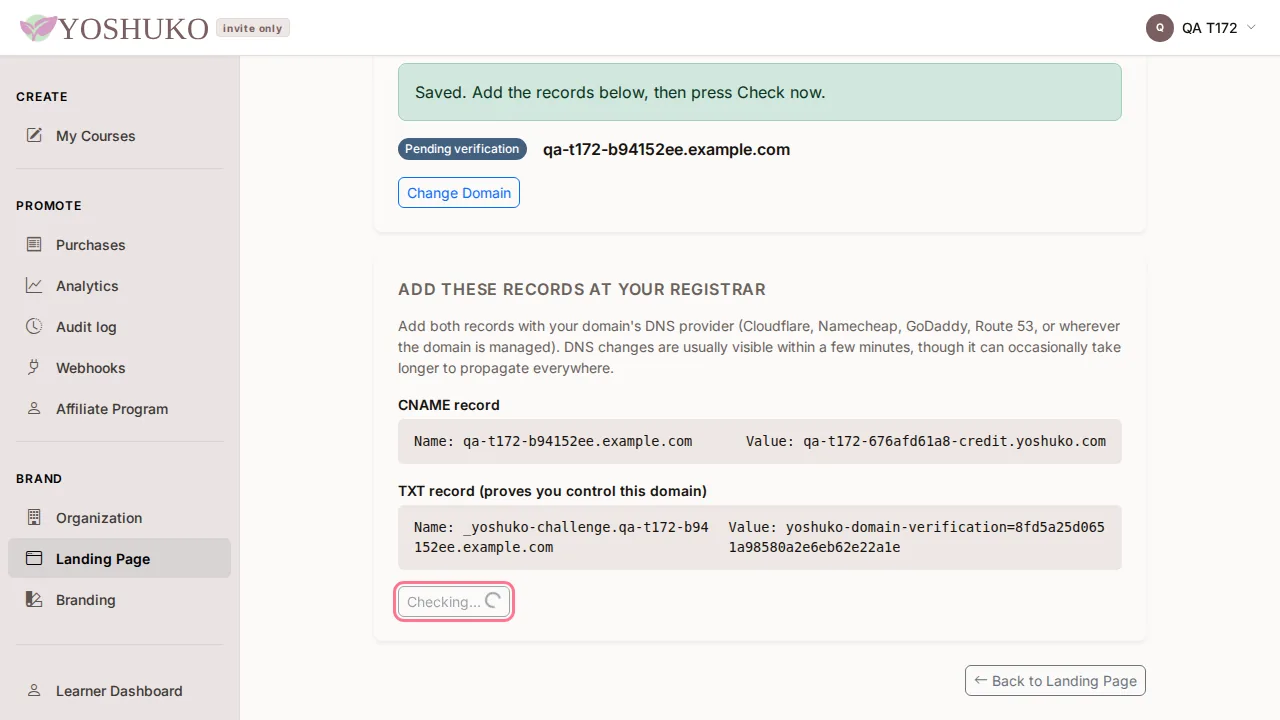The height and width of the screenshot is (720, 1280).
Task: Click the TXT record verification value
Action: click(917, 537)
